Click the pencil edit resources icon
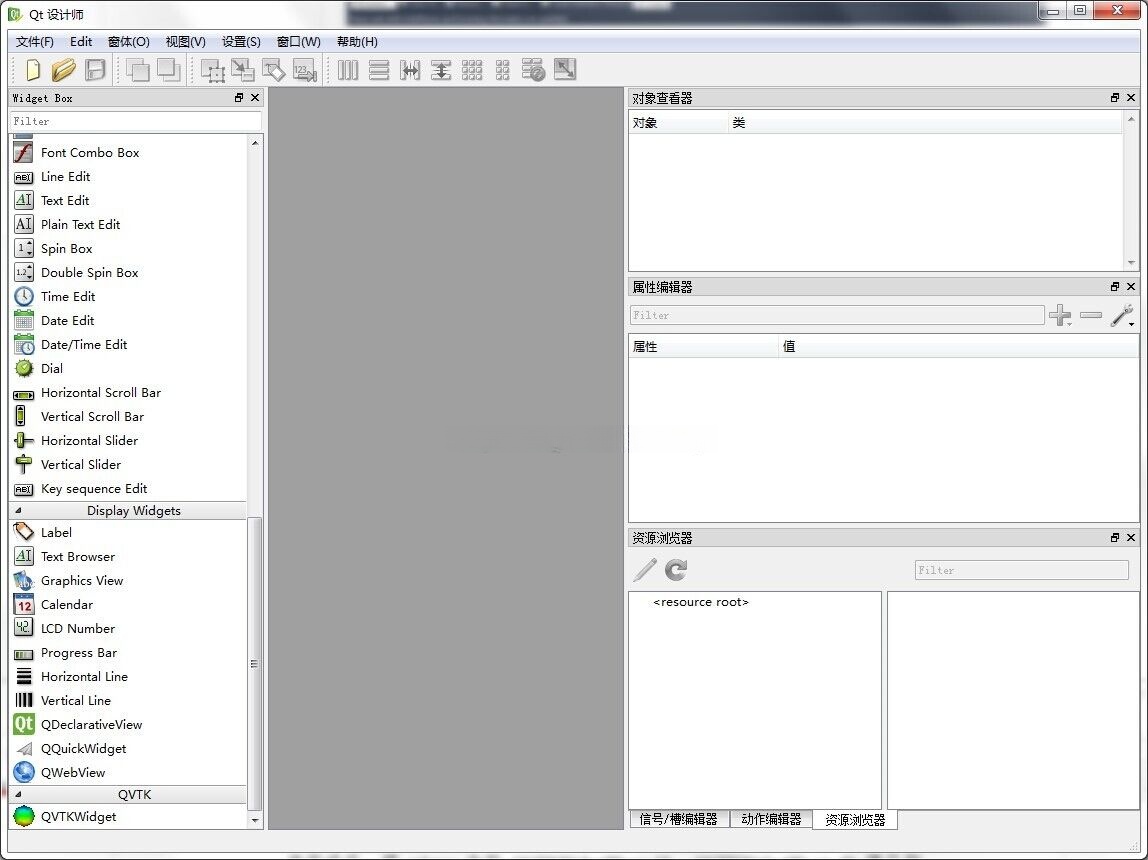Image resolution: width=1148 pixels, height=860 pixels. pos(645,569)
